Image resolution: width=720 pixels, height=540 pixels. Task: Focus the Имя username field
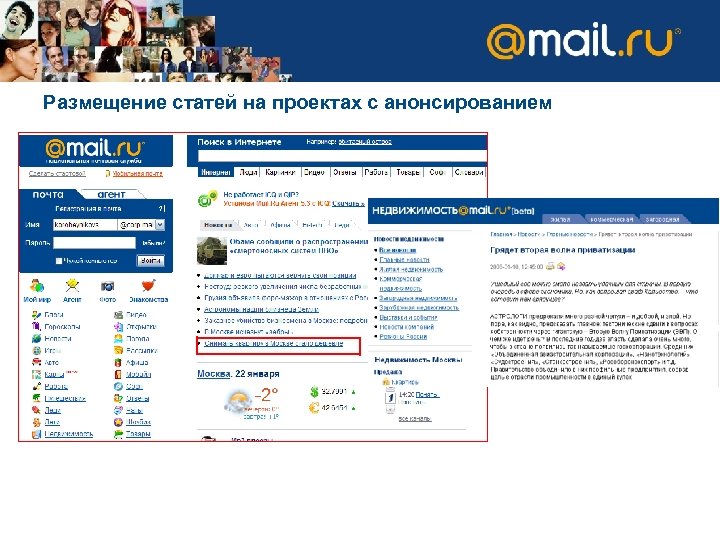click(85, 225)
